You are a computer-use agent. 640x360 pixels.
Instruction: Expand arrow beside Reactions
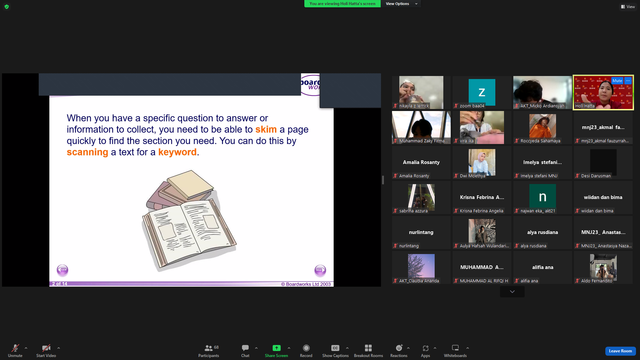(x=408, y=348)
